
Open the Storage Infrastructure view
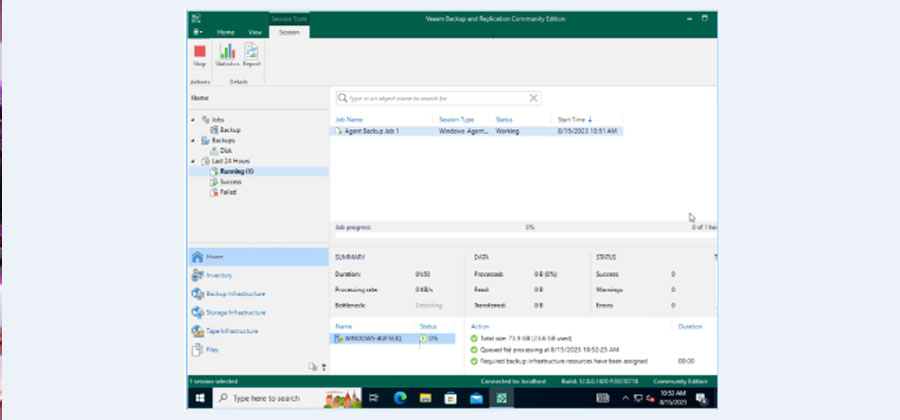coord(234,312)
